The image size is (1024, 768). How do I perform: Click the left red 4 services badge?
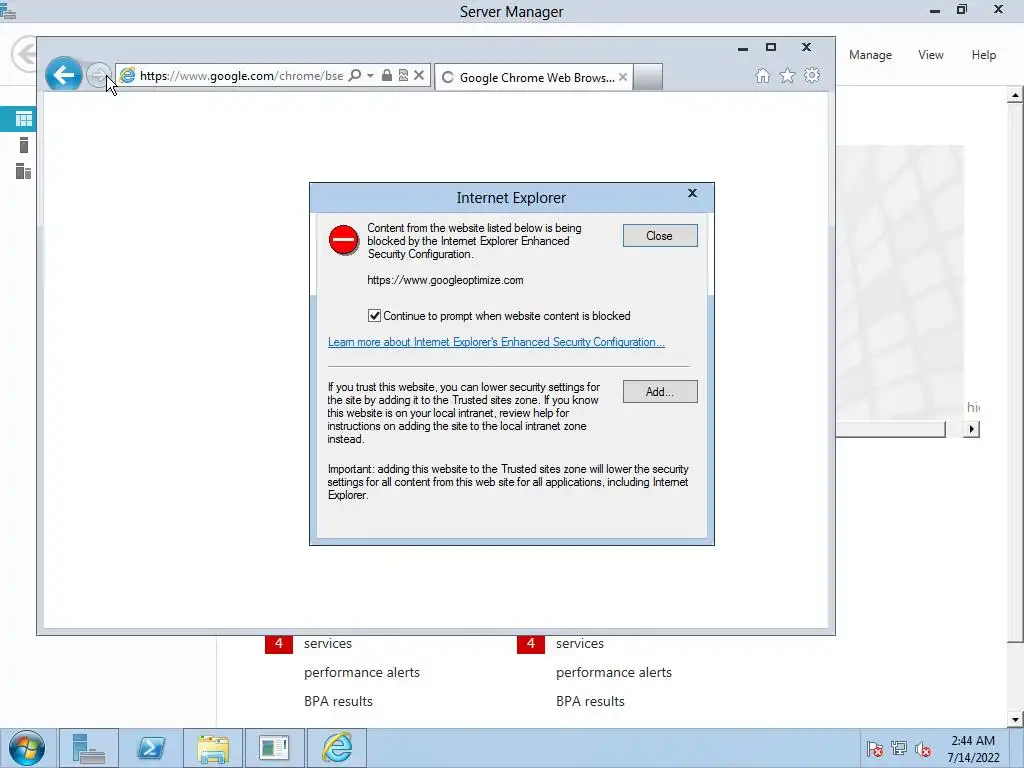pos(279,644)
